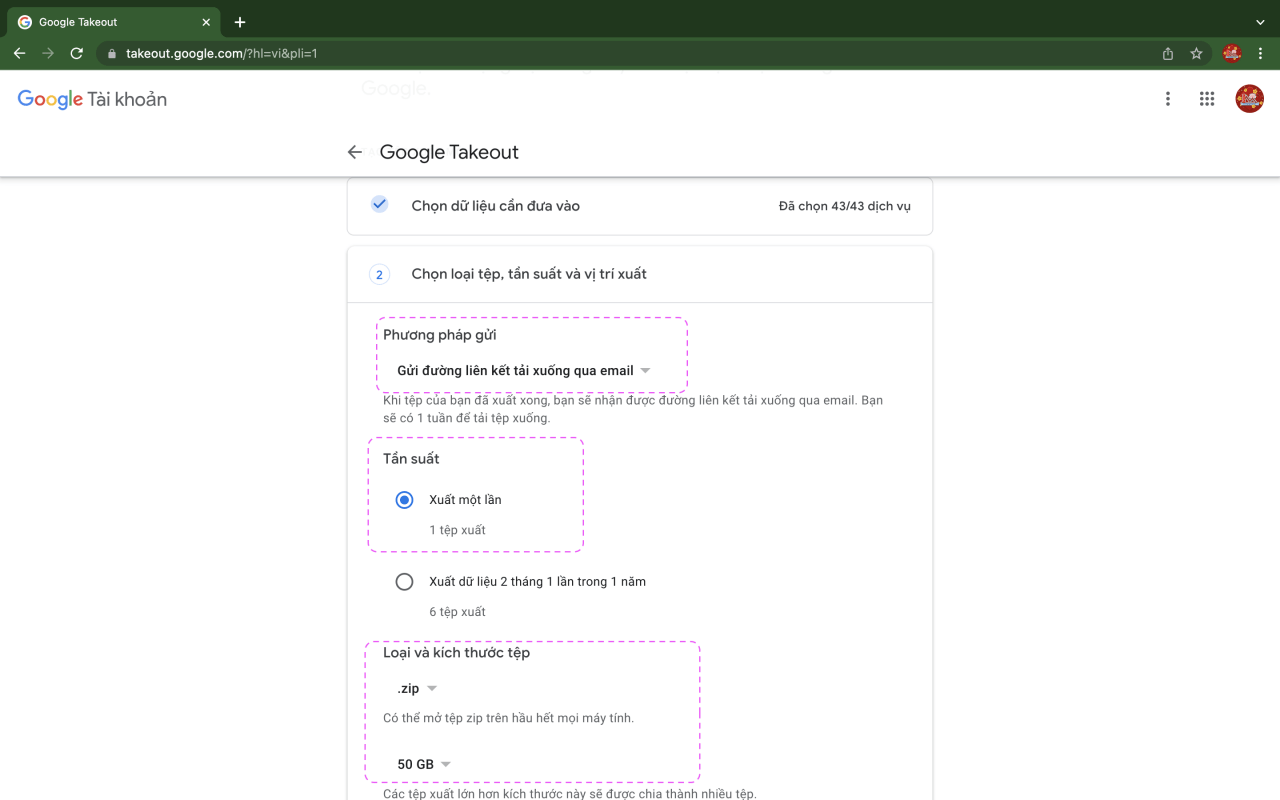Click the blue checkmark of step one
Screen dimensions: 1280x800
tap(379, 204)
